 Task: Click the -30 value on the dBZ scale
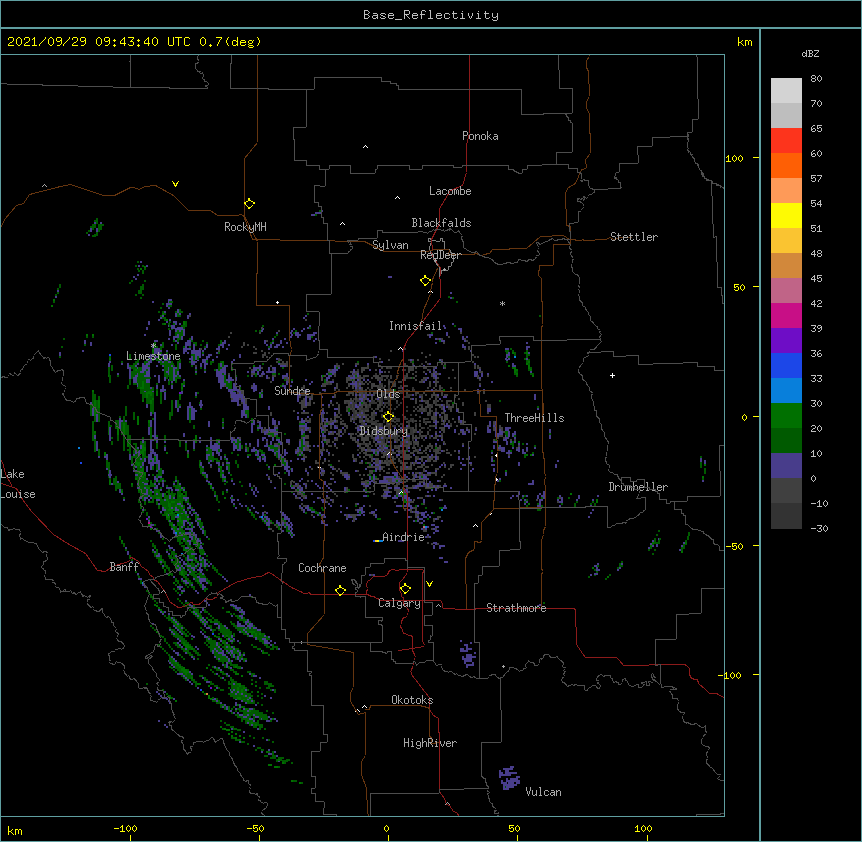819,528
